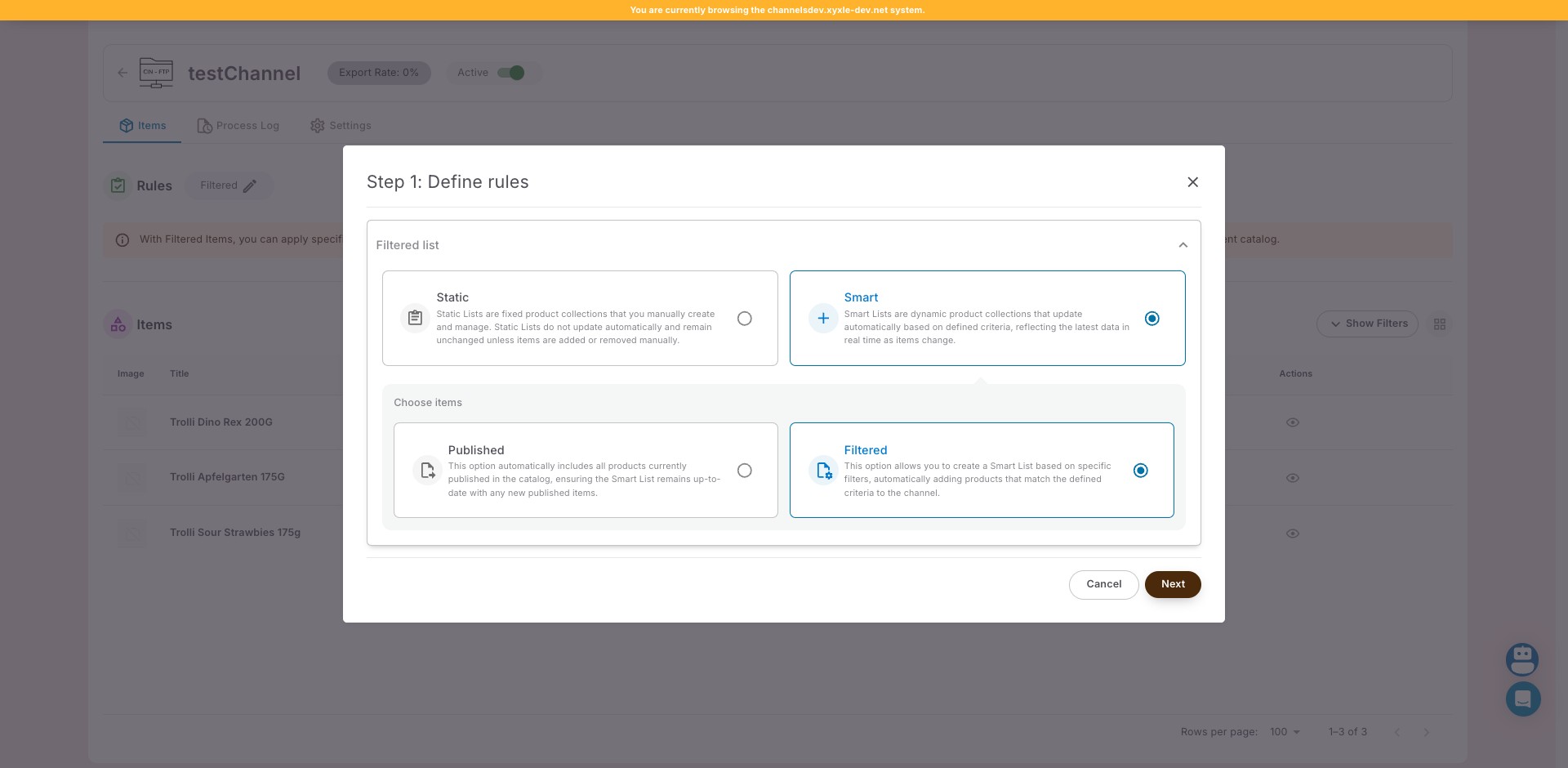Select the Static list radio button
The height and width of the screenshot is (768, 1568).
click(744, 319)
